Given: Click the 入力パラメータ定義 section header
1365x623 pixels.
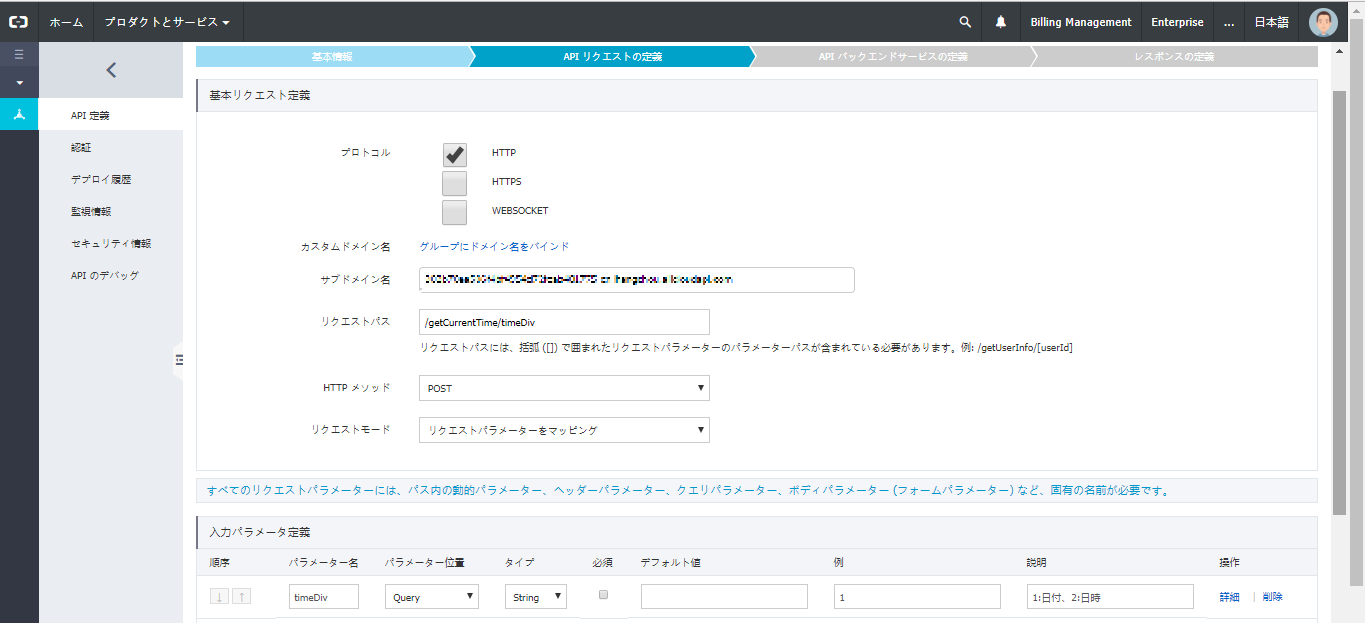Looking at the screenshot, I should 757,532.
